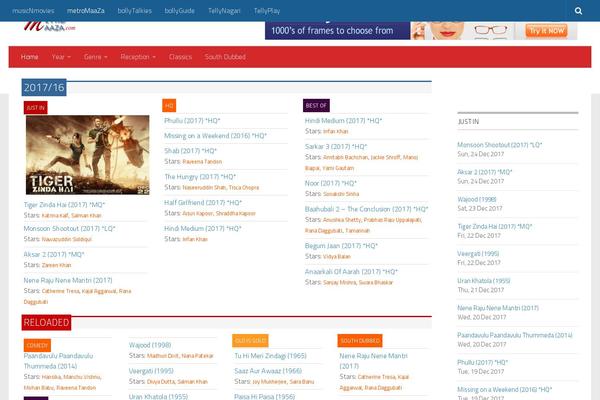The height and width of the screenshot is (400, 600).
Task: Click the metroMaaza site logo
Action: click(50, 27)
